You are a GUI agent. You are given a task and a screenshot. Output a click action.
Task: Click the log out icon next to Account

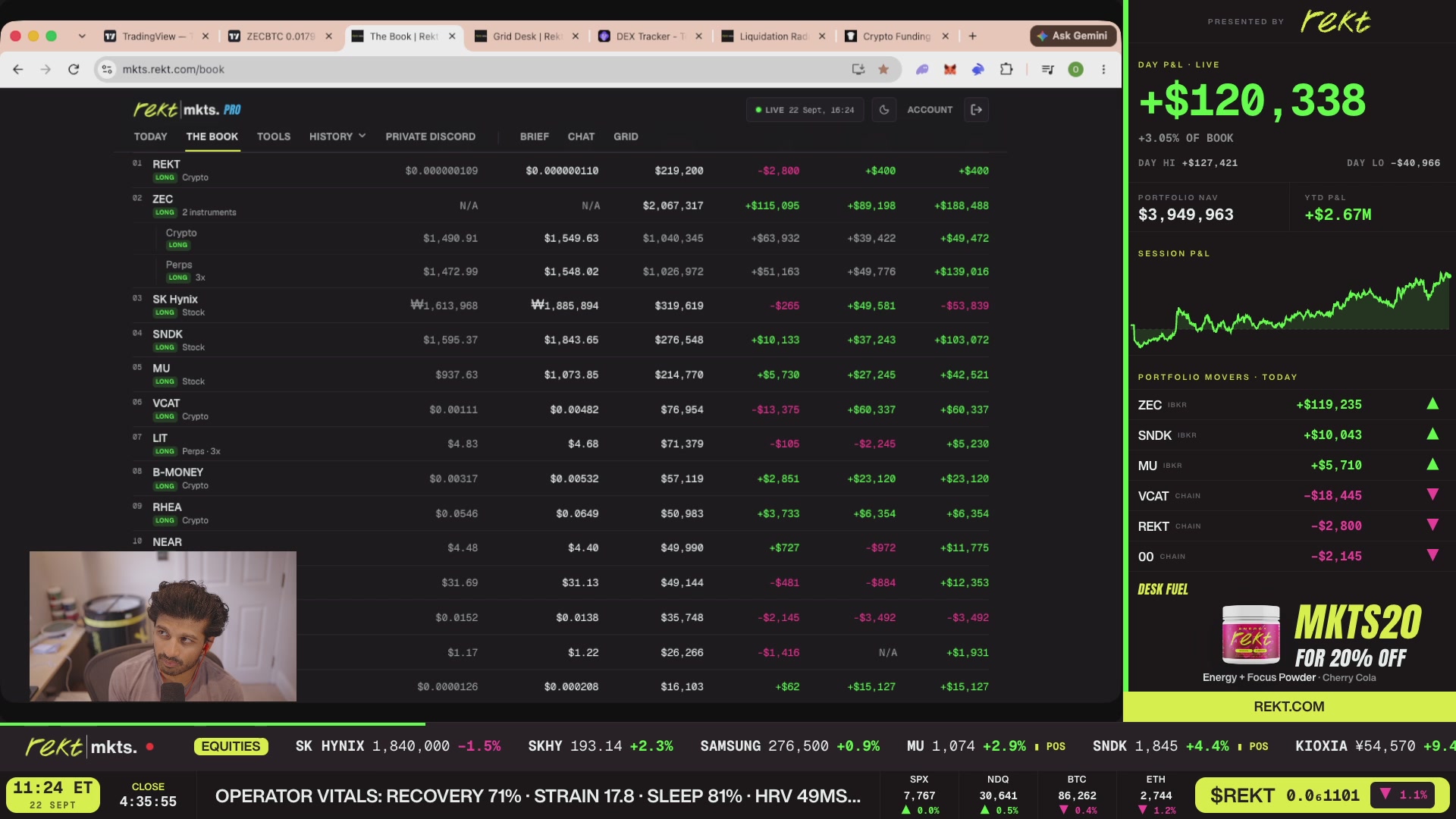[977, 110]
